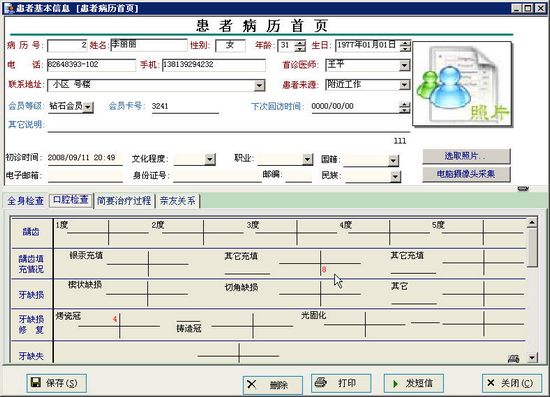This screenshot has width=550, height=397.
Task: Switch to the 全身检查 tab
Action: point(26,201)
